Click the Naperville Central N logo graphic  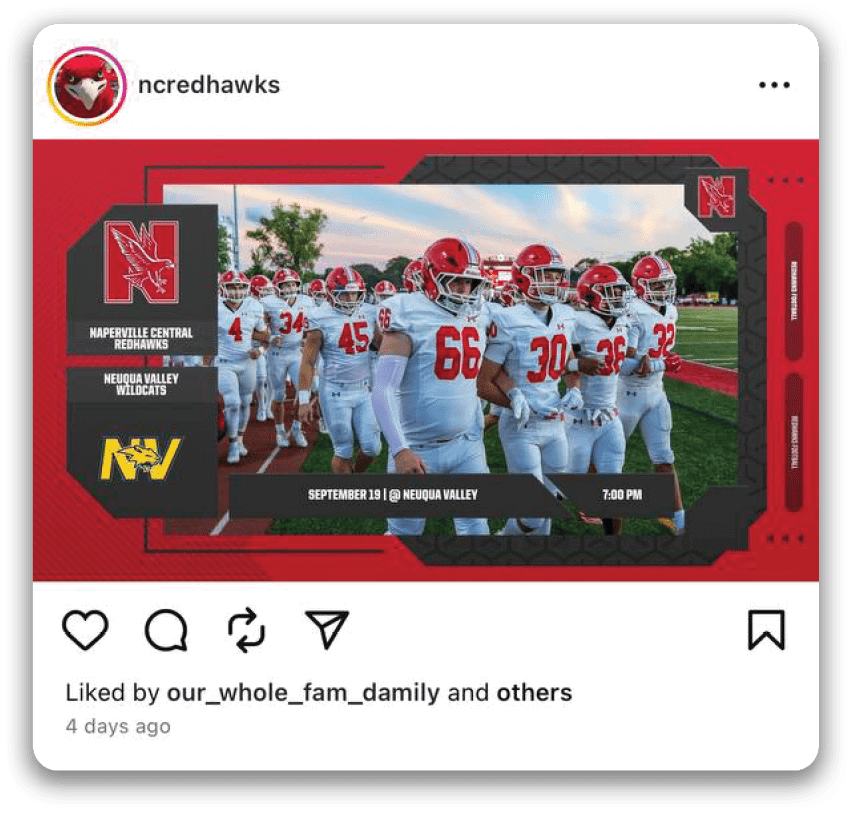(x=142, y=261)
